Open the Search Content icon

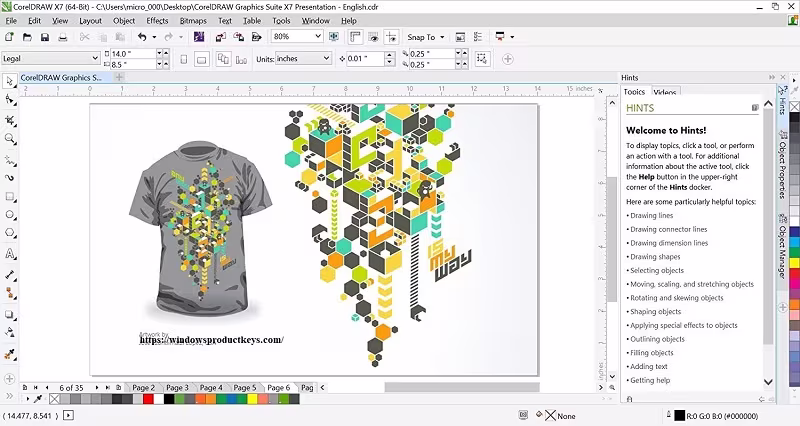[x=199, y=37]
